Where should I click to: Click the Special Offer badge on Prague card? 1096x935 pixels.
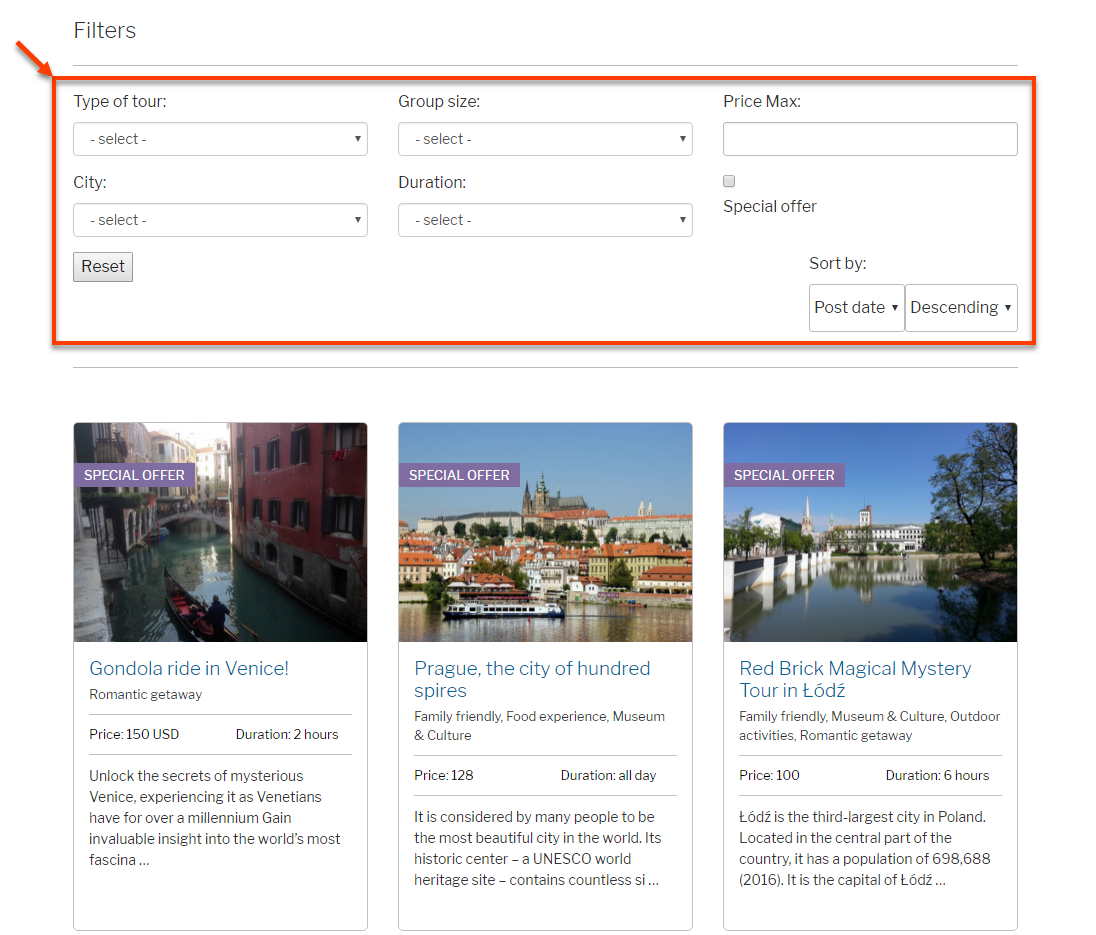(459, 475)
